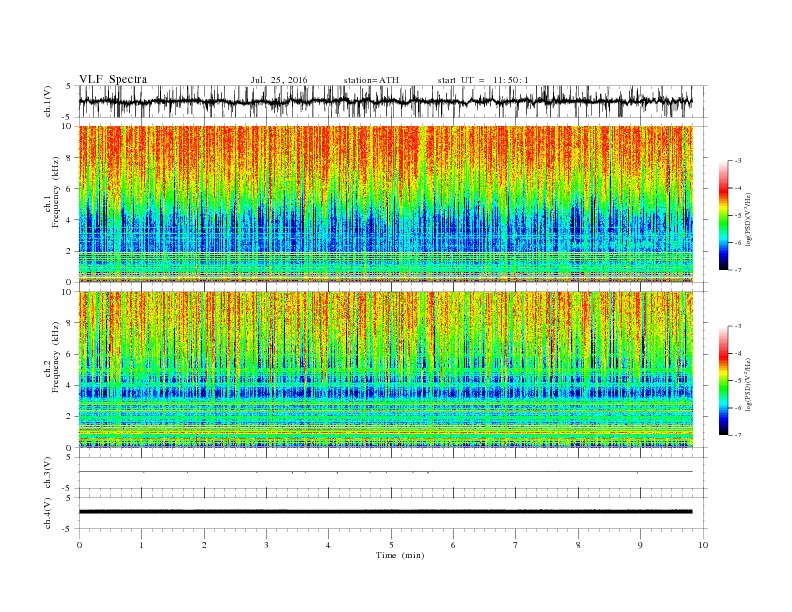Click the "5" upper tick on ch.1(V) axis
This screenshot has height=612, width=792.
pos(69,86)
